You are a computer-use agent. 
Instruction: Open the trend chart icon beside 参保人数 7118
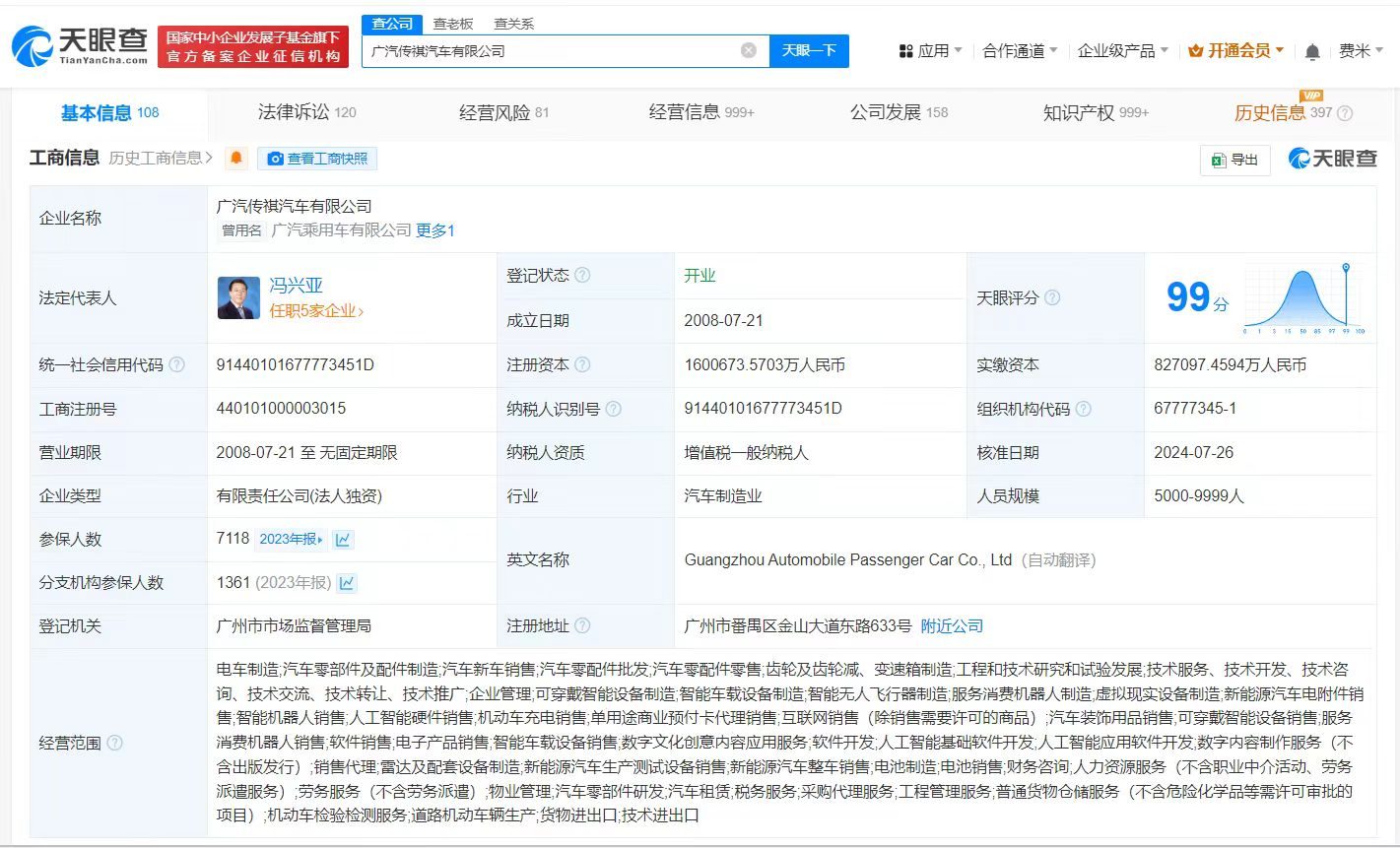(x=342, y=539)
